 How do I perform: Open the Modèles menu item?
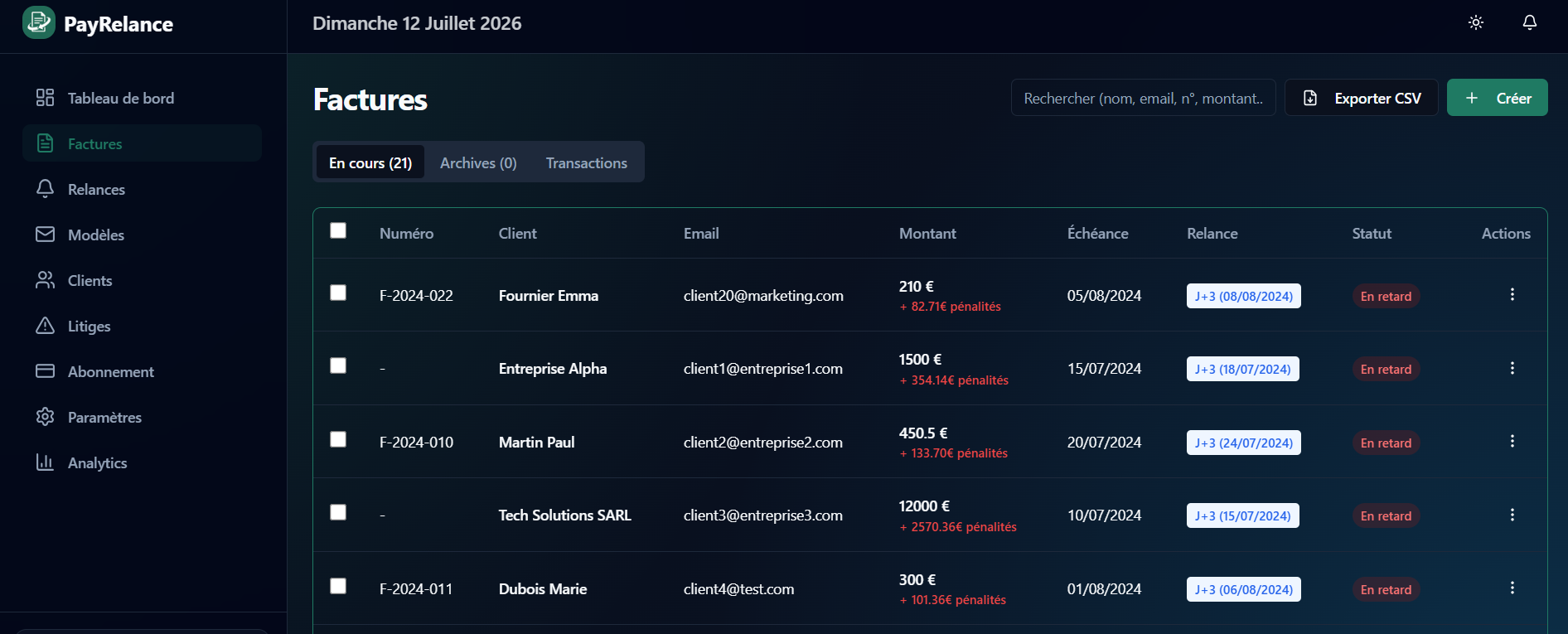pyautogui.click(x=143, y=235)
